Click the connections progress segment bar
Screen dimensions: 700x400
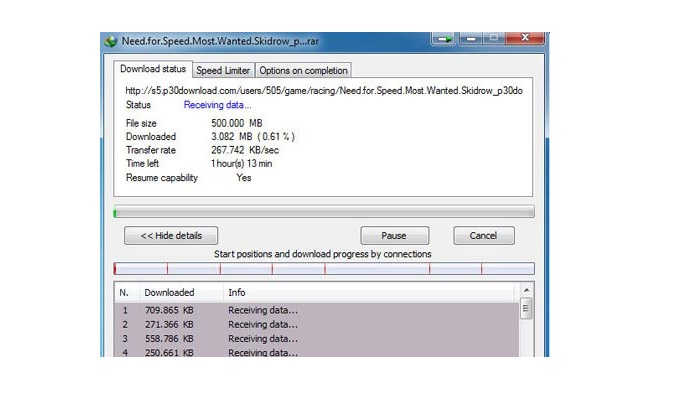[324, 269]
